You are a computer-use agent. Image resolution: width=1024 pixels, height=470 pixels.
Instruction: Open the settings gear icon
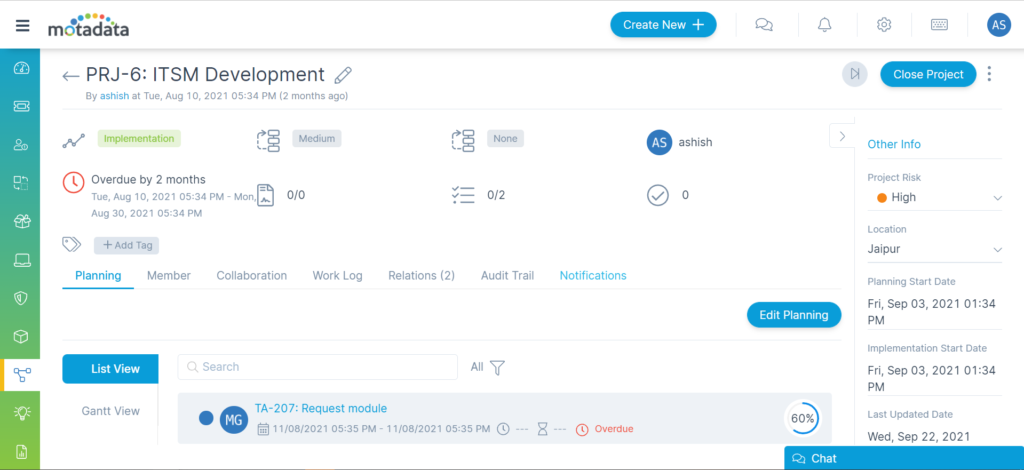[x=883, y=25]
